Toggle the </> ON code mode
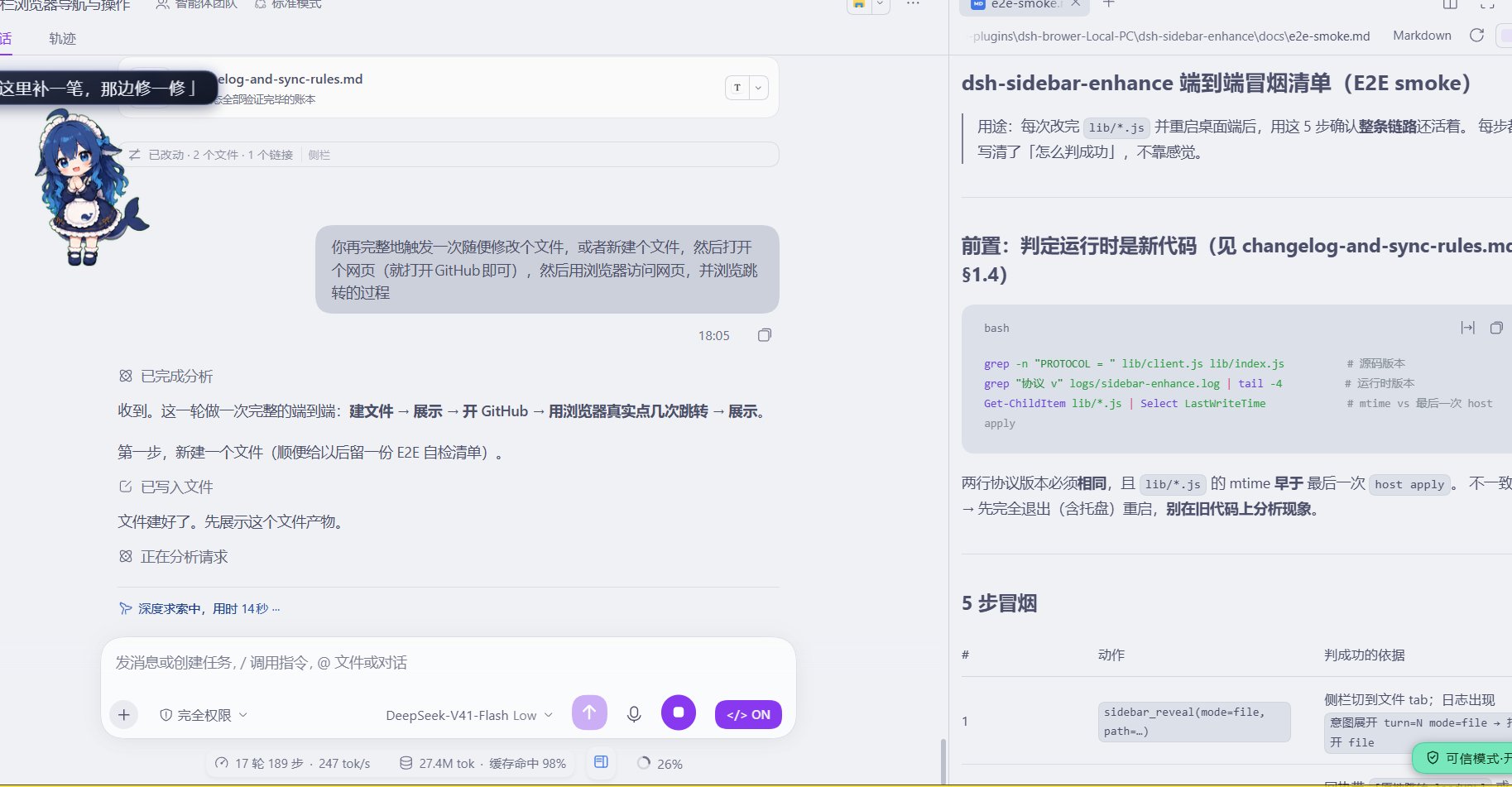The image size is (1512, 787). (x=748, y=714)
